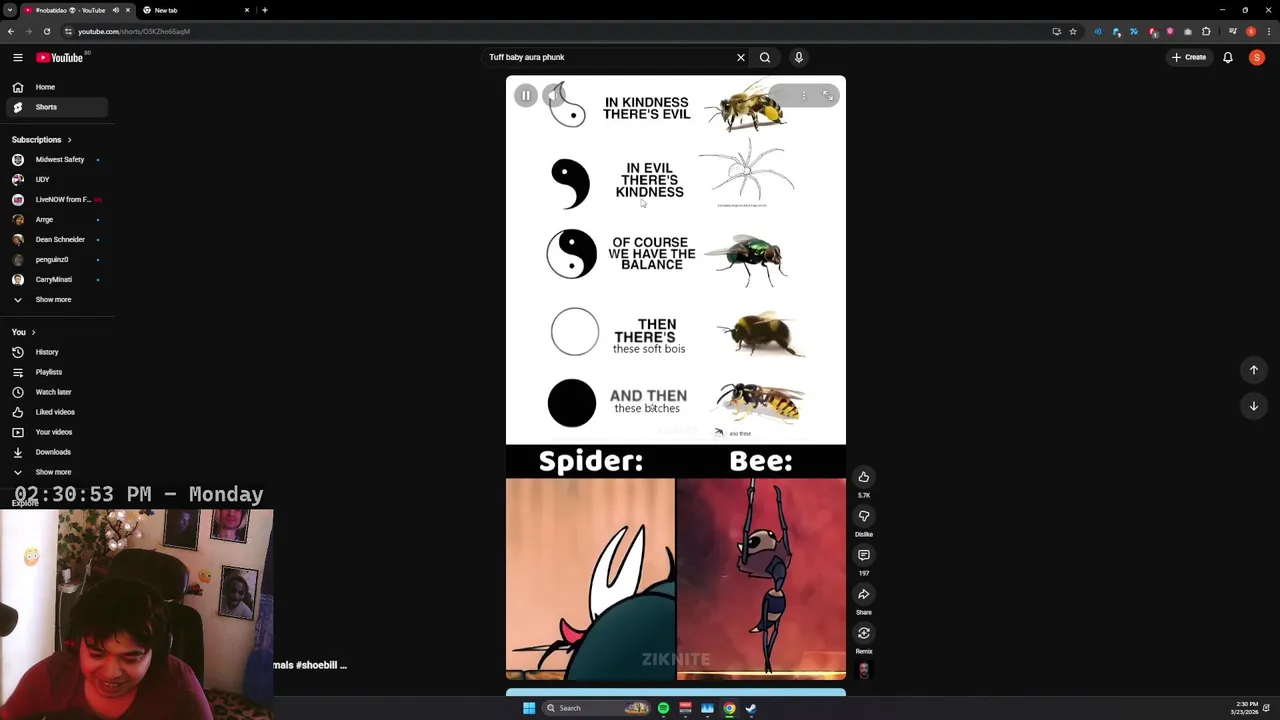
Task: Open Downloads in the sidebar
Action: [57, 452]
